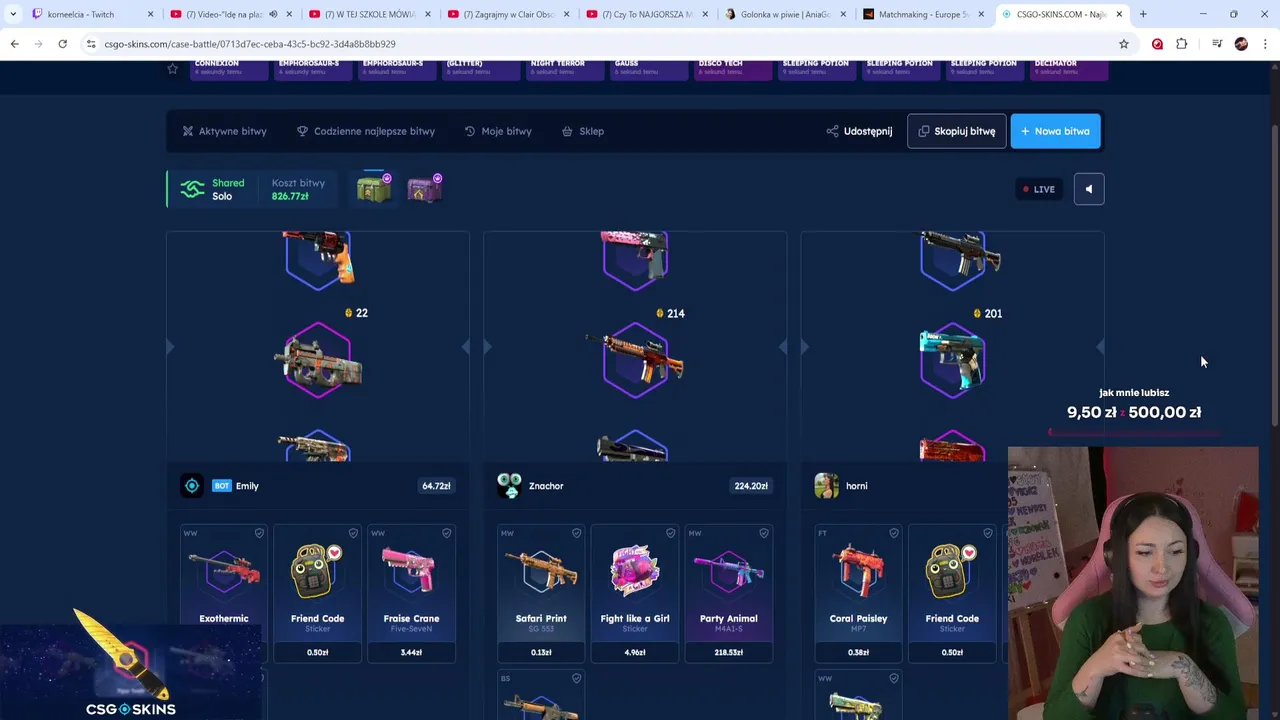Image resolution: width=1280 pixels, height=720 pixels.
Task: Click the Shared mode handshake icon
Action: (x=192, y=189)
